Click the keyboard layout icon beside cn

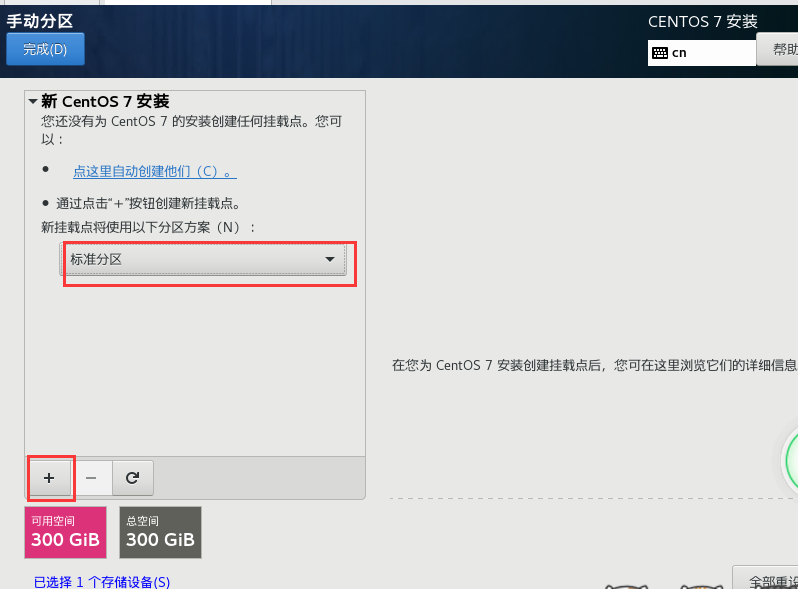(660, 53)
